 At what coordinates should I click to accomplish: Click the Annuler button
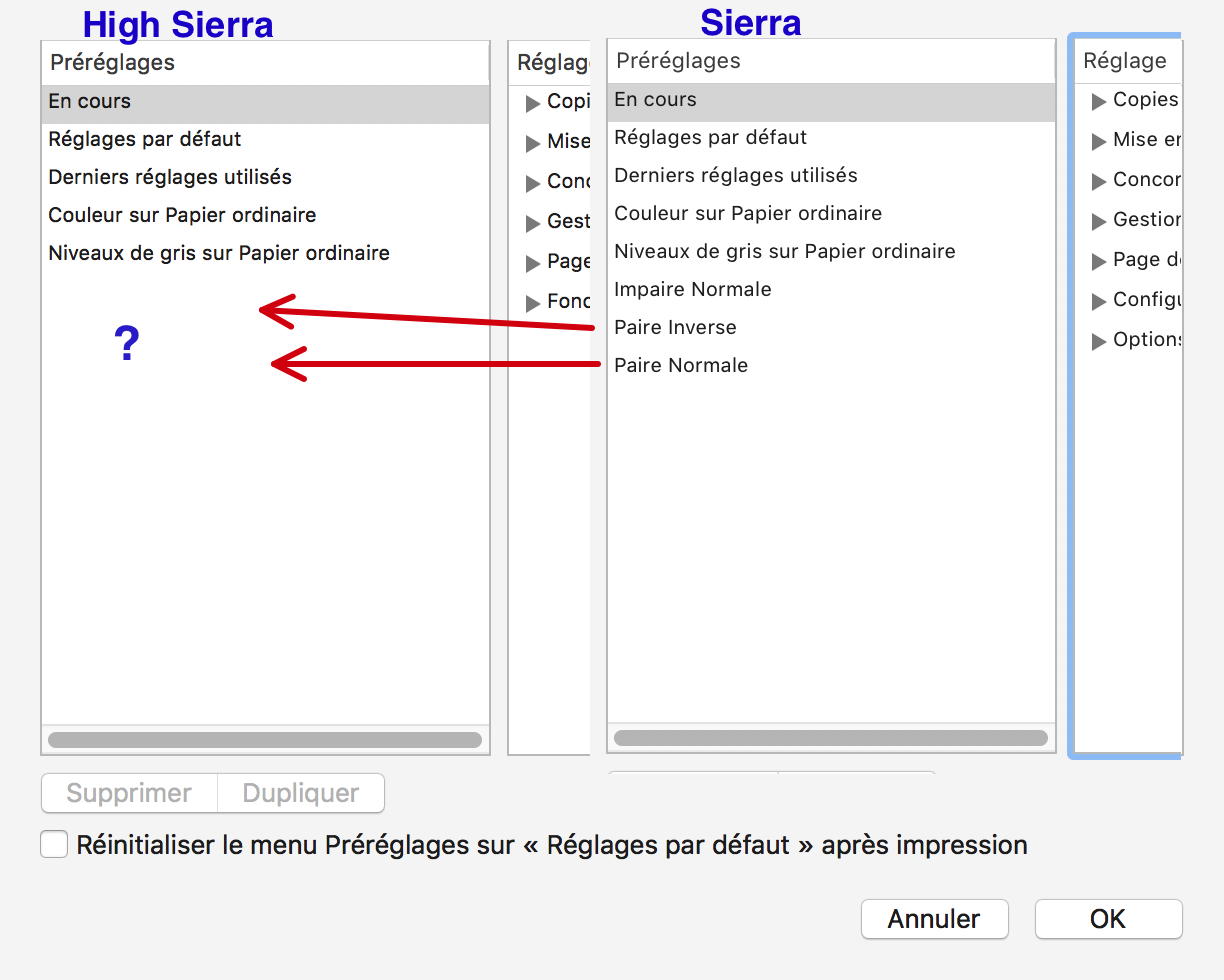click(x=934, y=919)
